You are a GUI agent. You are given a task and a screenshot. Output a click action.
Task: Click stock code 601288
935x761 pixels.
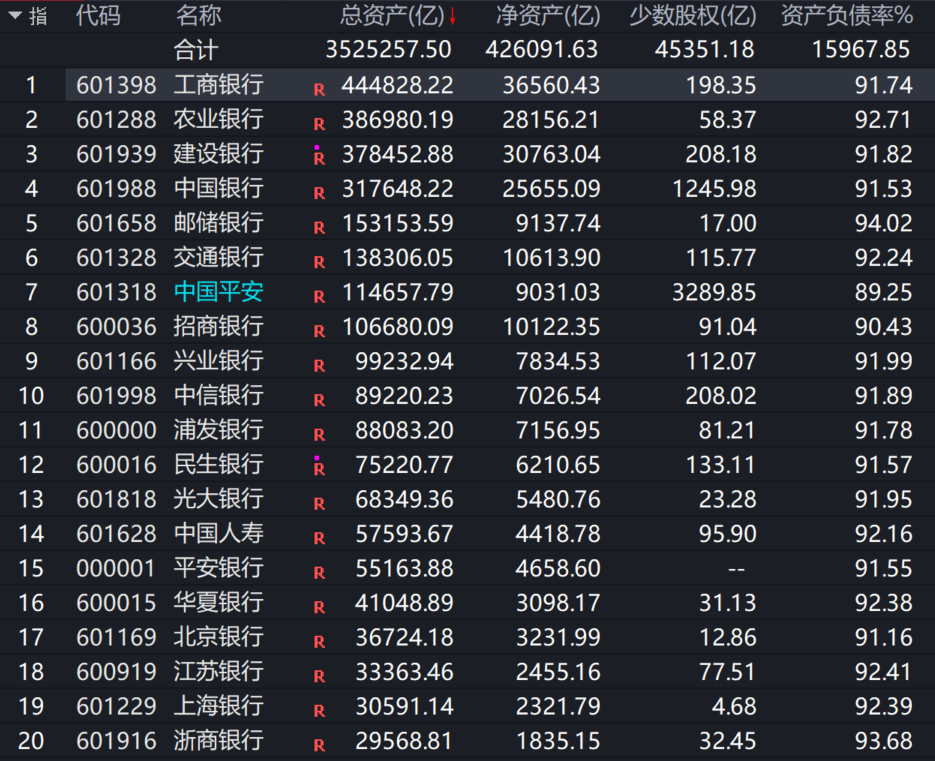point(116,120)
